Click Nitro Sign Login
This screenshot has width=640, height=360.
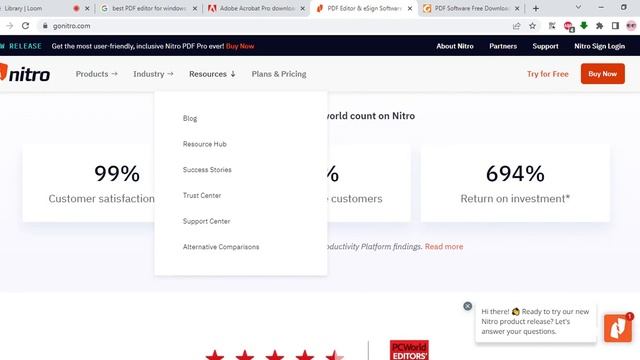[600, 46]
